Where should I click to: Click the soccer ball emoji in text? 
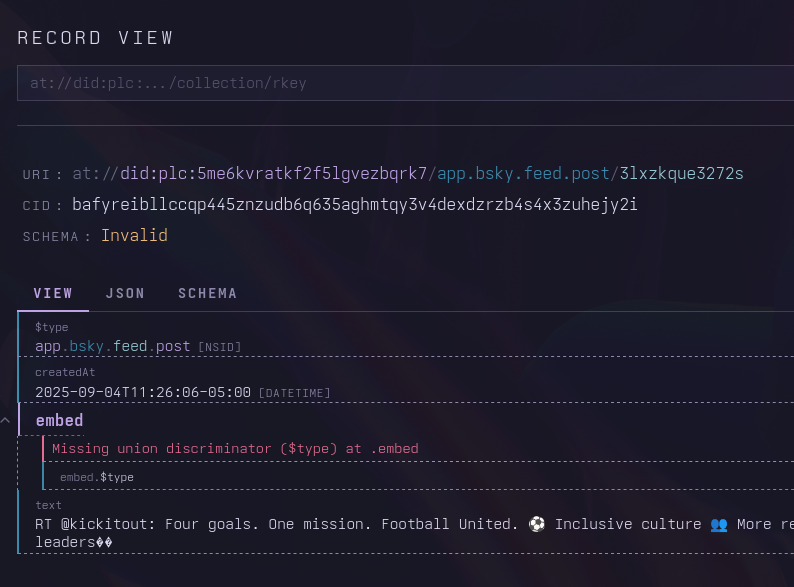coord(536,524)
